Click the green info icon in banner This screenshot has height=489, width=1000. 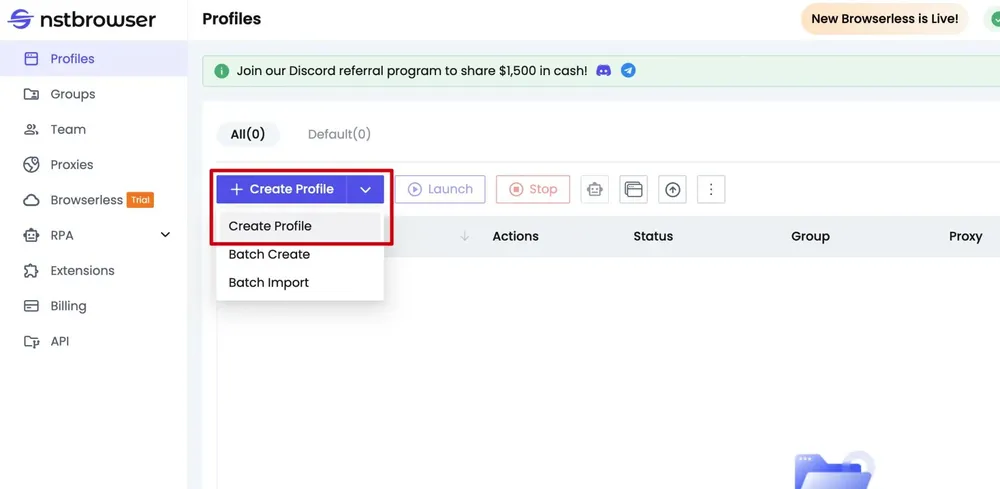tap(221, 71)
